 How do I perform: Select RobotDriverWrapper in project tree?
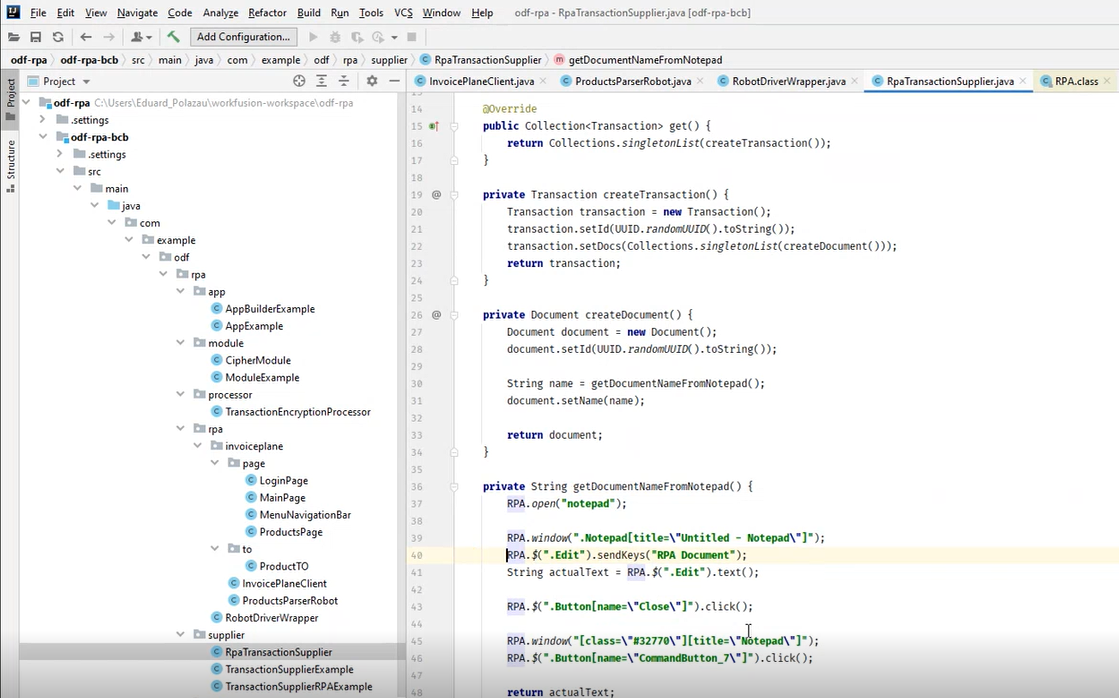(x=271, y=617)
